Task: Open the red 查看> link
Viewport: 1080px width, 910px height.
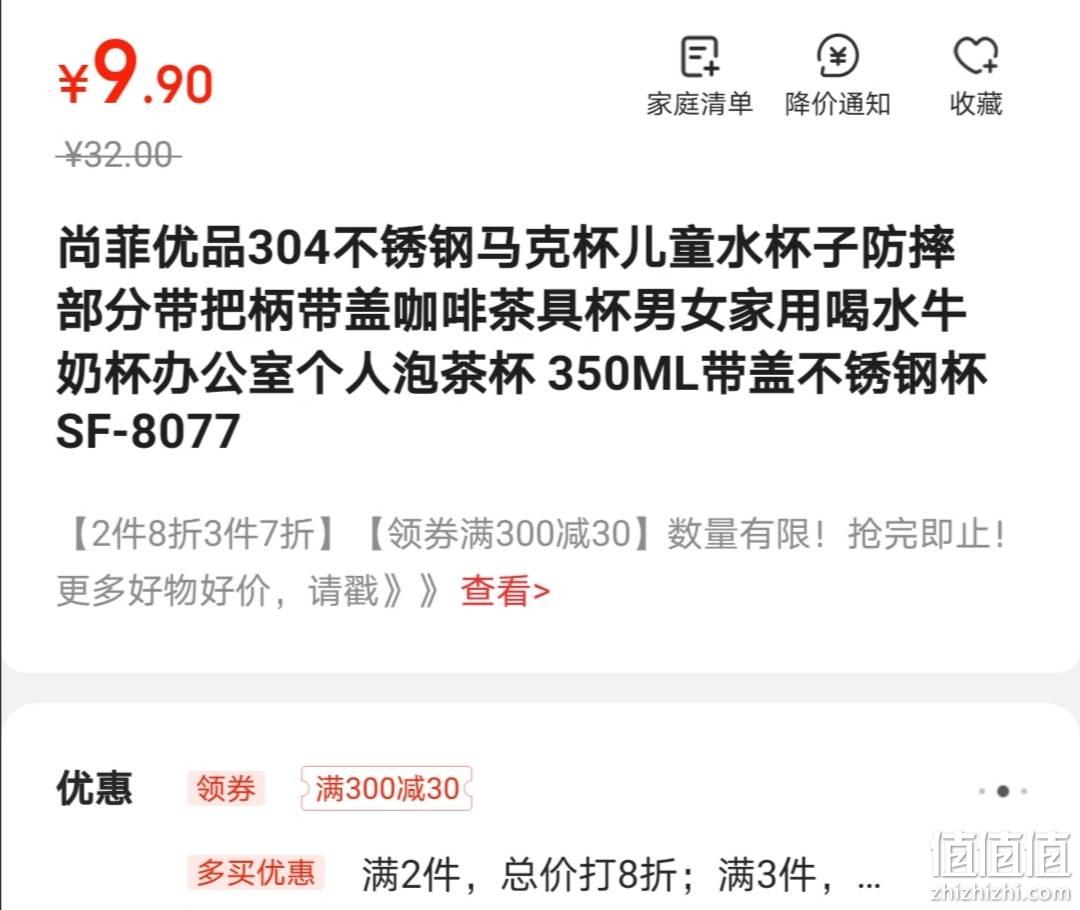Action: pos(505,591)
